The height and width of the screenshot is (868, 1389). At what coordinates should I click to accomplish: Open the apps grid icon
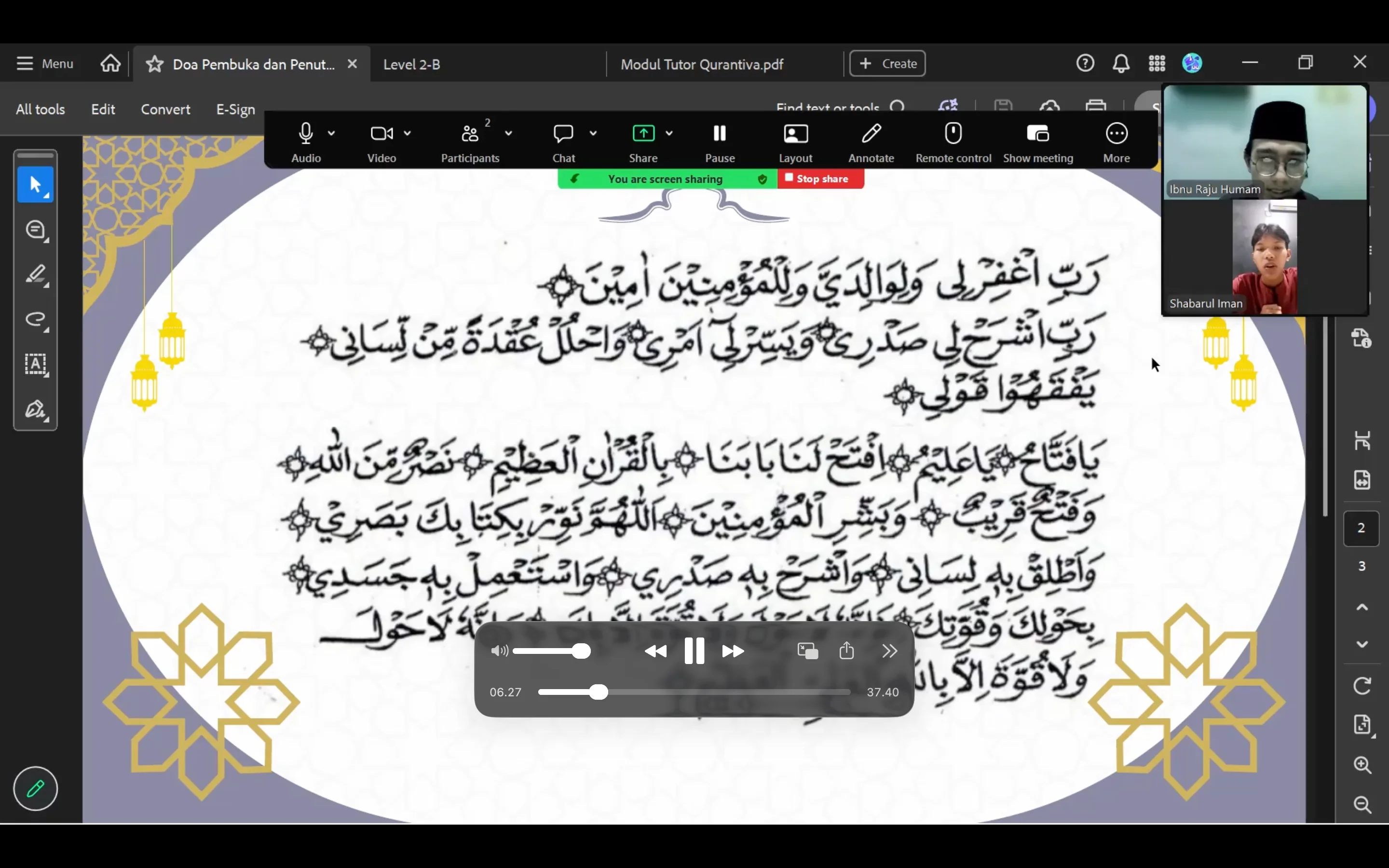tap(1157, 63)
